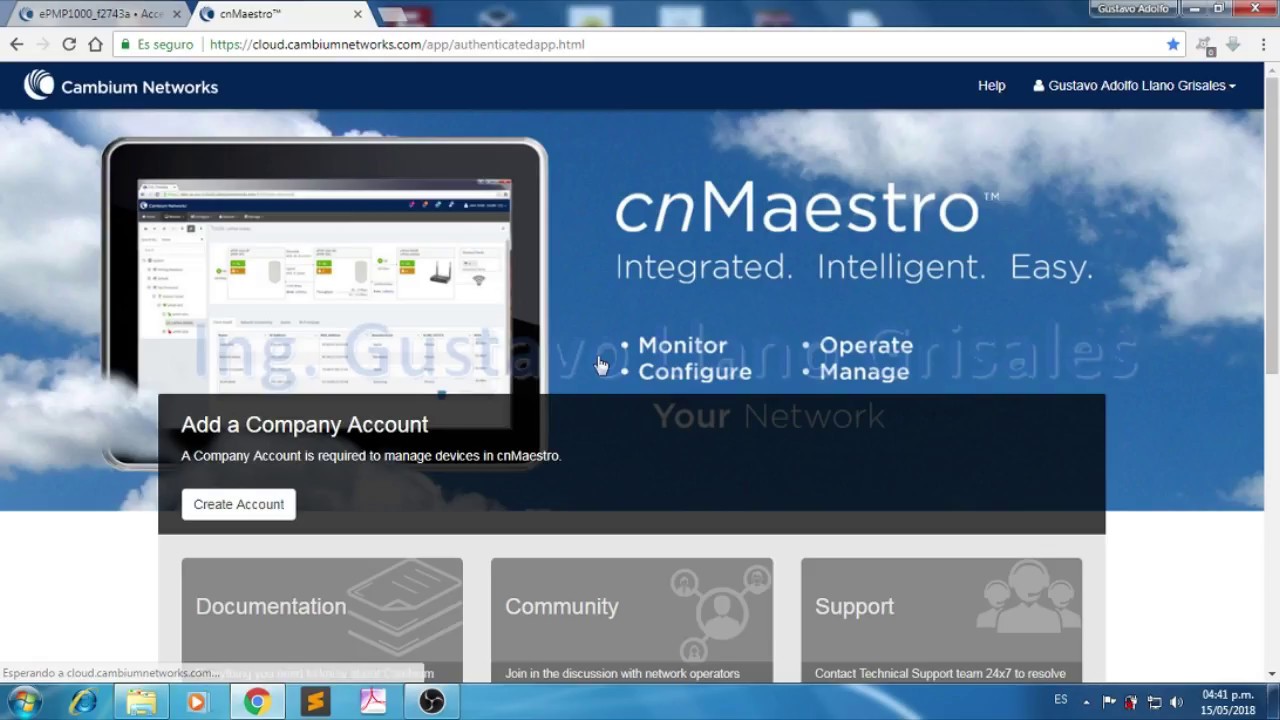Screen dimensions: 1280x720
Task: Click the network icon in the tray
Action: [x=1154, y=702]
